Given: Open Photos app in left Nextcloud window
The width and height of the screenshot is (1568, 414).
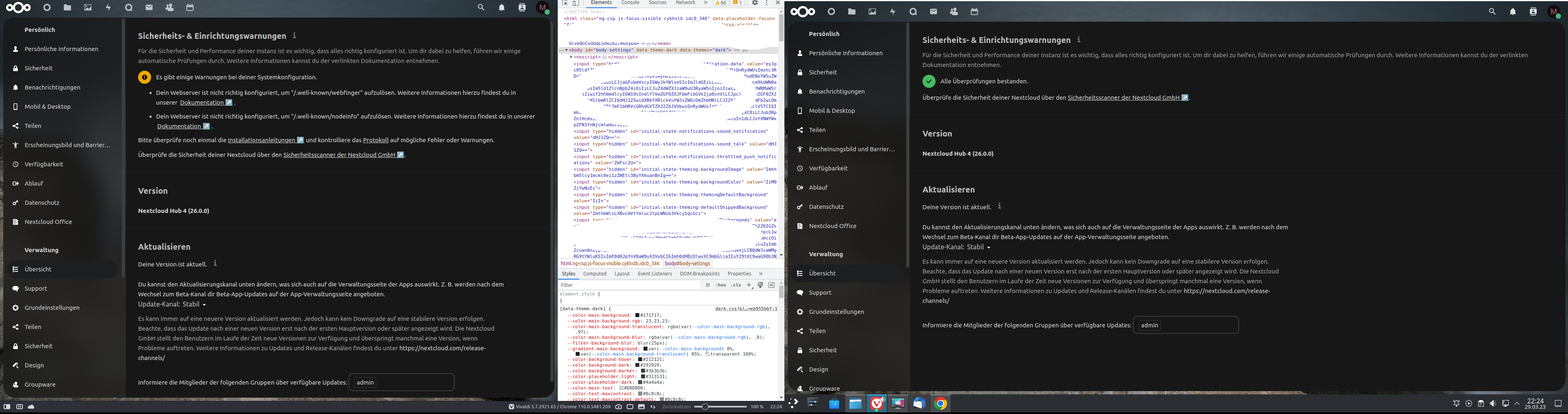Looking at the screenshot, I should pyautogui.click(x=88, y=8).
